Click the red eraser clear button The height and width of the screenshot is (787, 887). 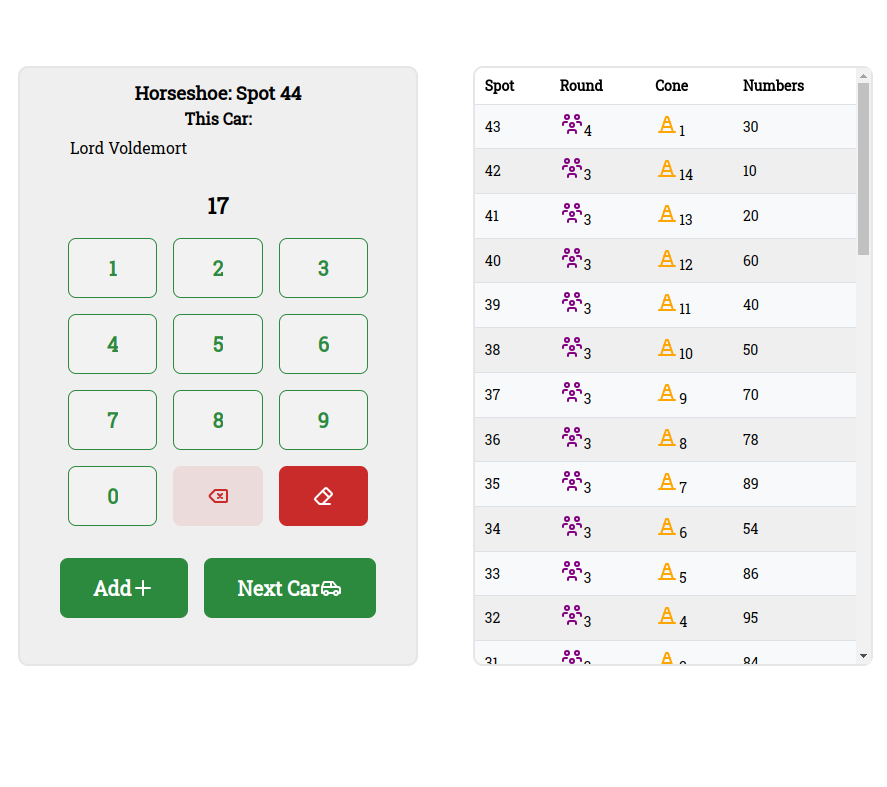323,496
